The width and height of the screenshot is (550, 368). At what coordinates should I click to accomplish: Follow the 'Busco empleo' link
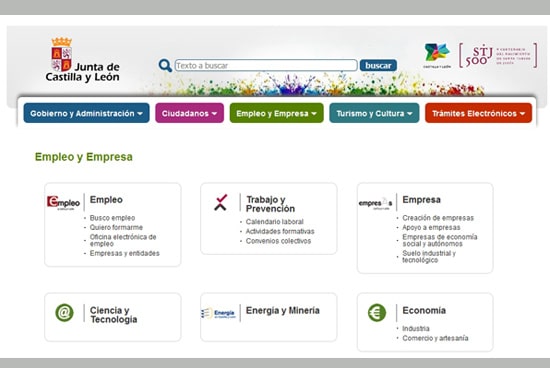pos(112,218)
